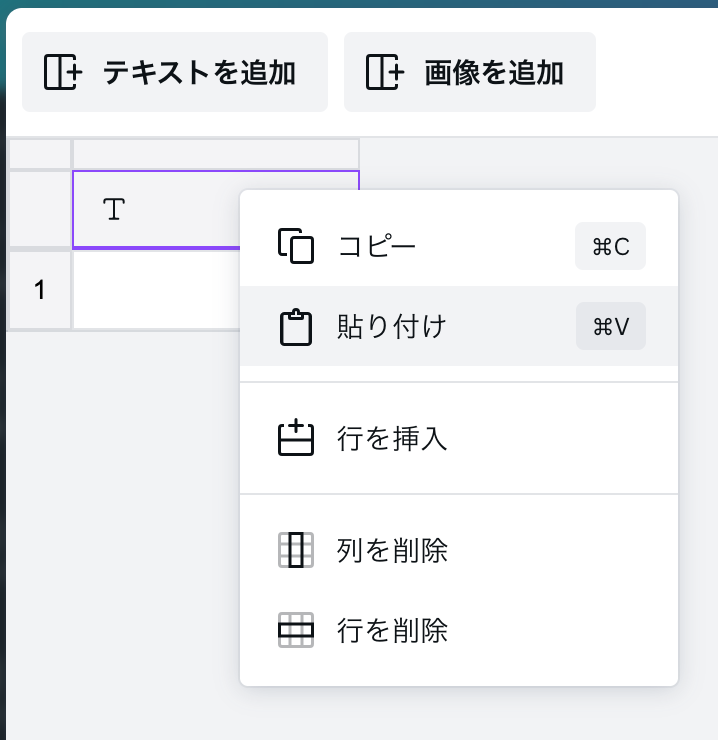Click the copy icon in context menu
Viewport: 718px width, 740px height.
point(295,246)
